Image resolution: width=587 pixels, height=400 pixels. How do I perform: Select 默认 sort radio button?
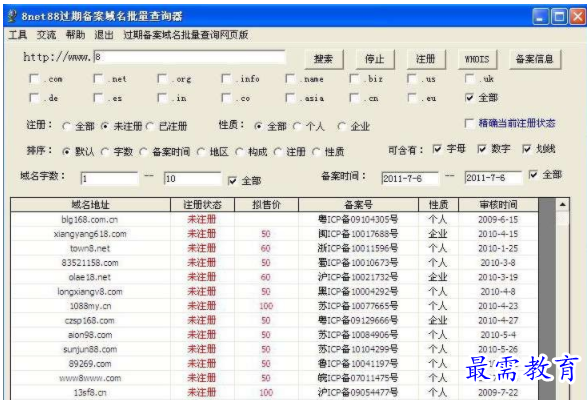(66, 152)
